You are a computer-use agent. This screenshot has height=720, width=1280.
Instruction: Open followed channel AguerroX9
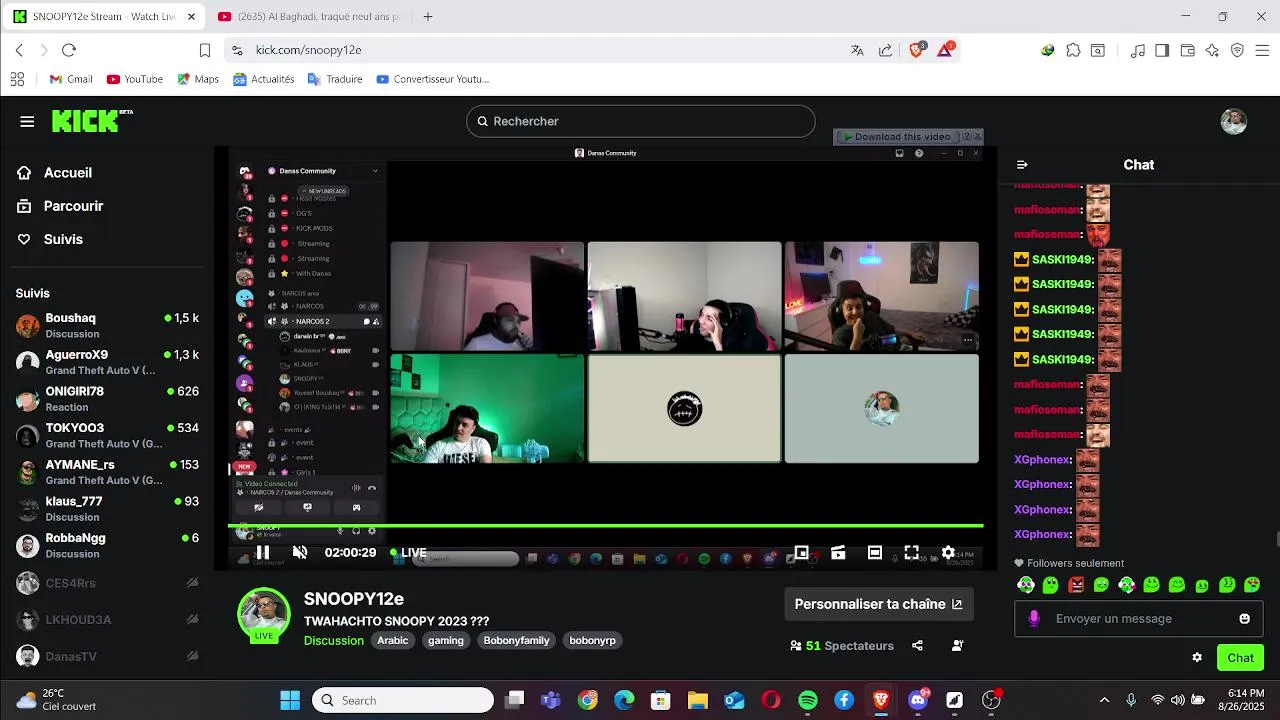pyautogui.click(x=107, y=362)
